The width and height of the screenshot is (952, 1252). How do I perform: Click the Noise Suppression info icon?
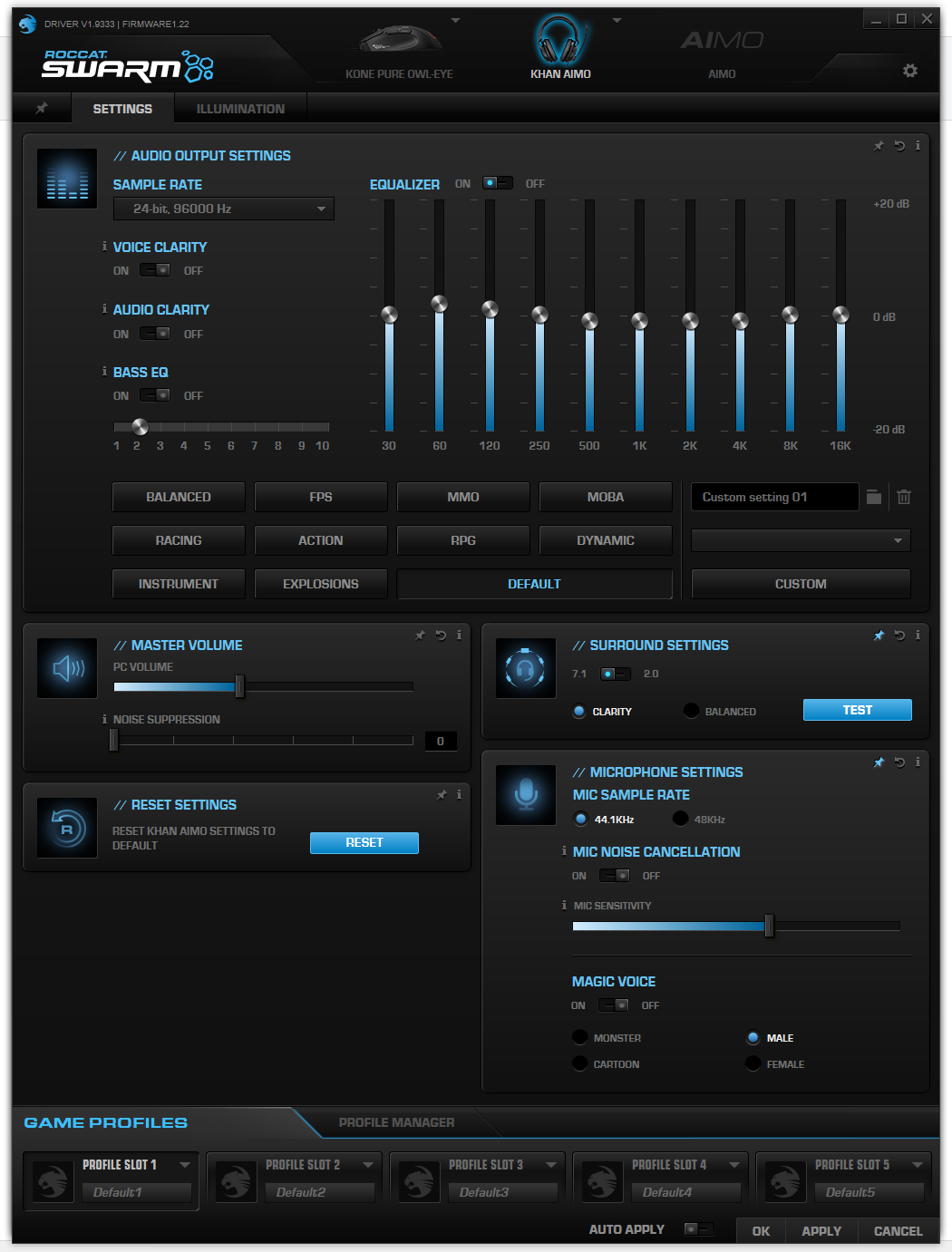click(104, 719)
